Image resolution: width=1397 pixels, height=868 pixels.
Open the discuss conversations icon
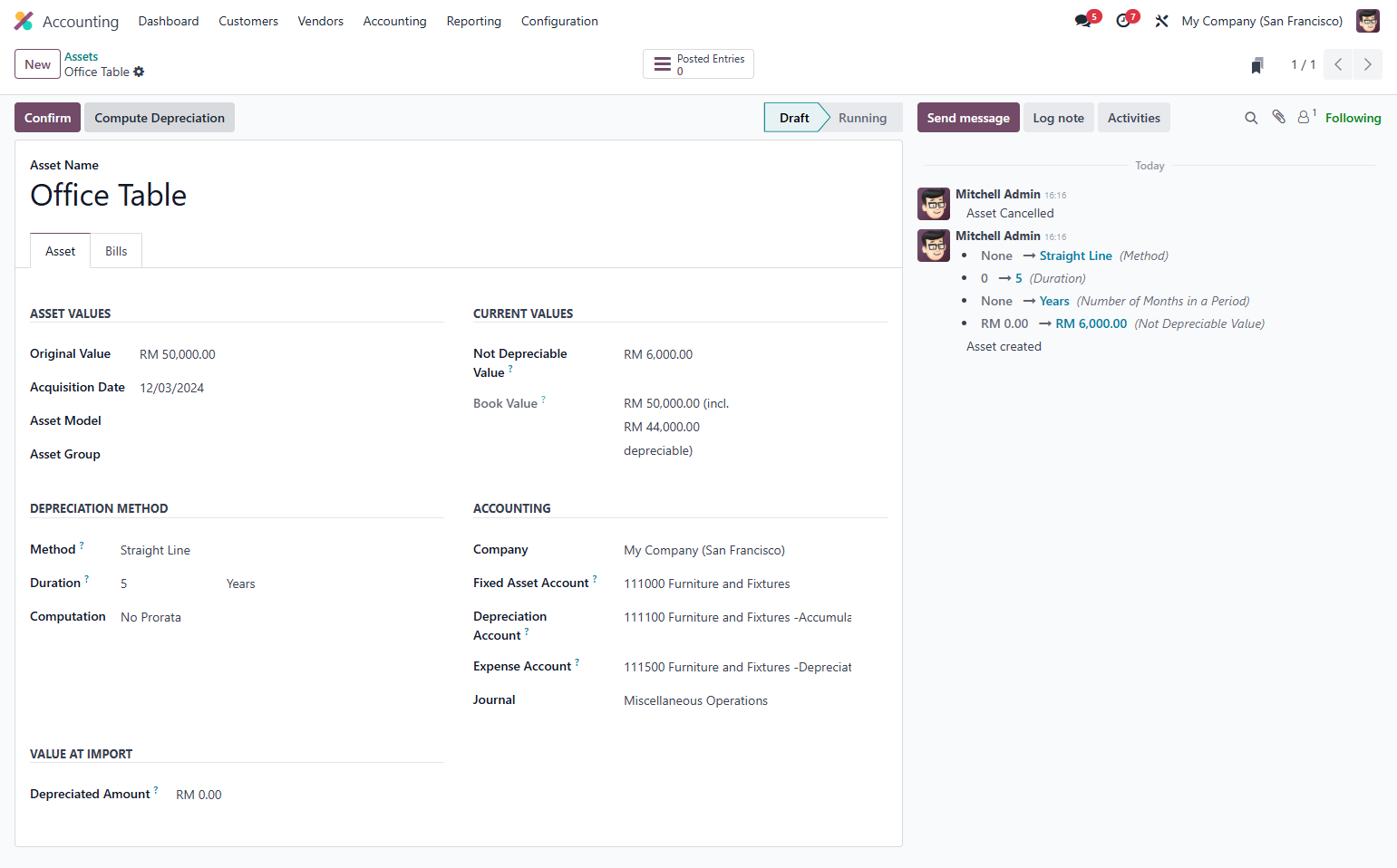pos(1083,21)
